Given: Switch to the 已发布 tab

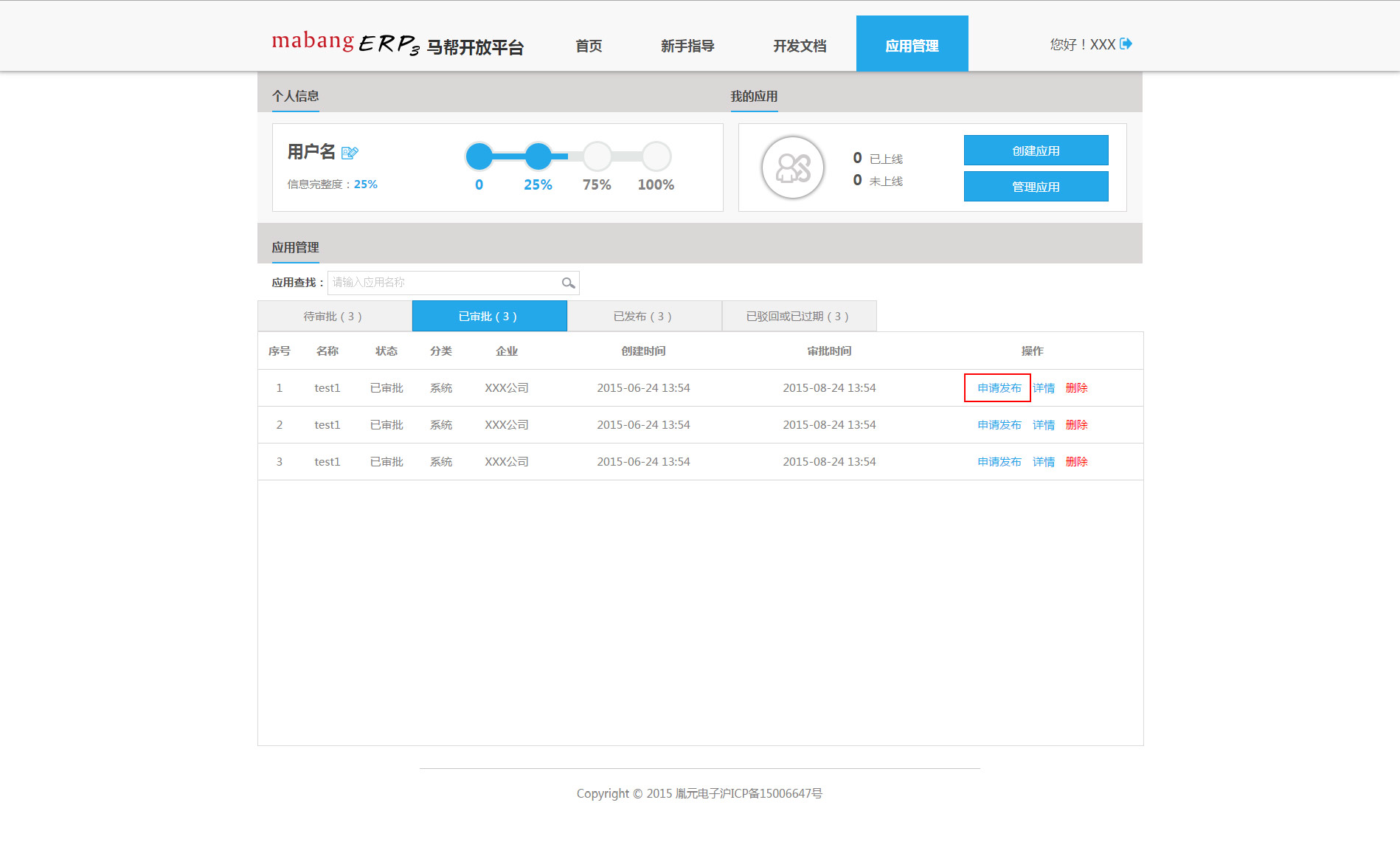Looking at the screenshot, I should (644, 316).
